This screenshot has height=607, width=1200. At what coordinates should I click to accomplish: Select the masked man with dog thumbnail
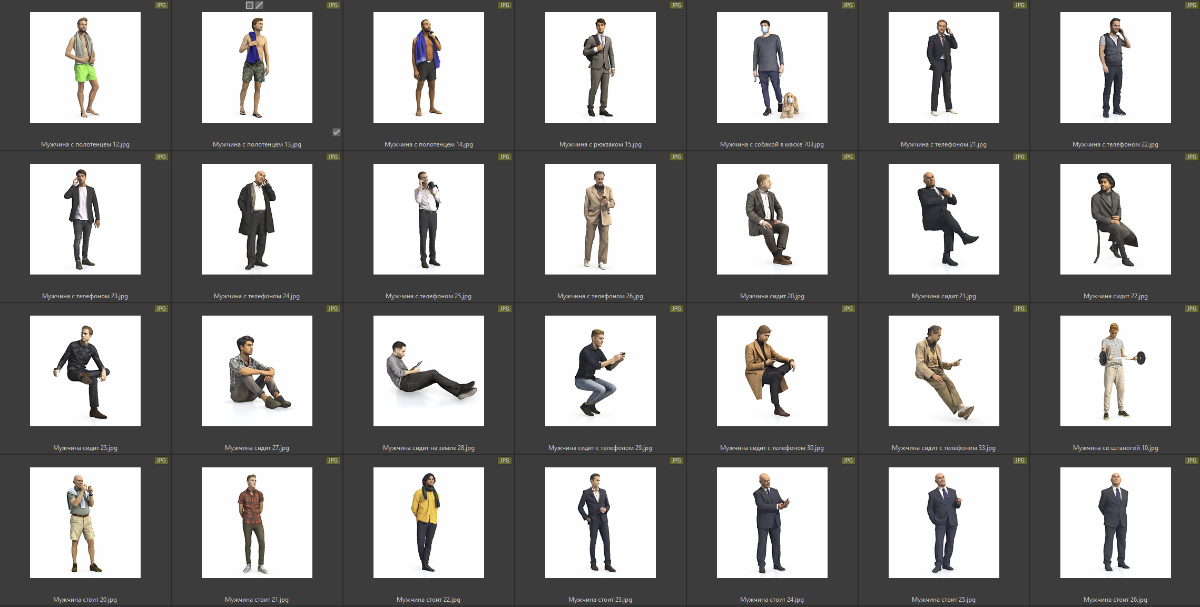coord(772,68)
